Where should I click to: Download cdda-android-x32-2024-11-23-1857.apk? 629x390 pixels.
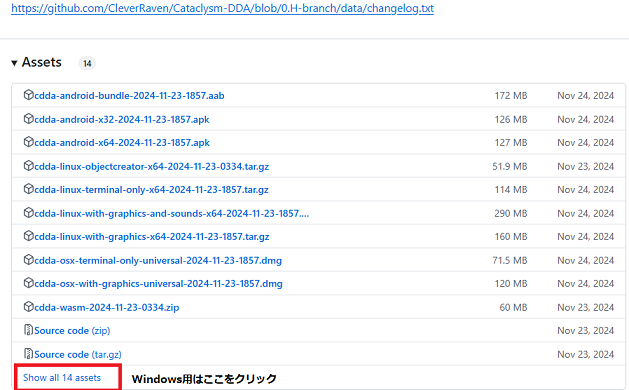click(122, 120)
